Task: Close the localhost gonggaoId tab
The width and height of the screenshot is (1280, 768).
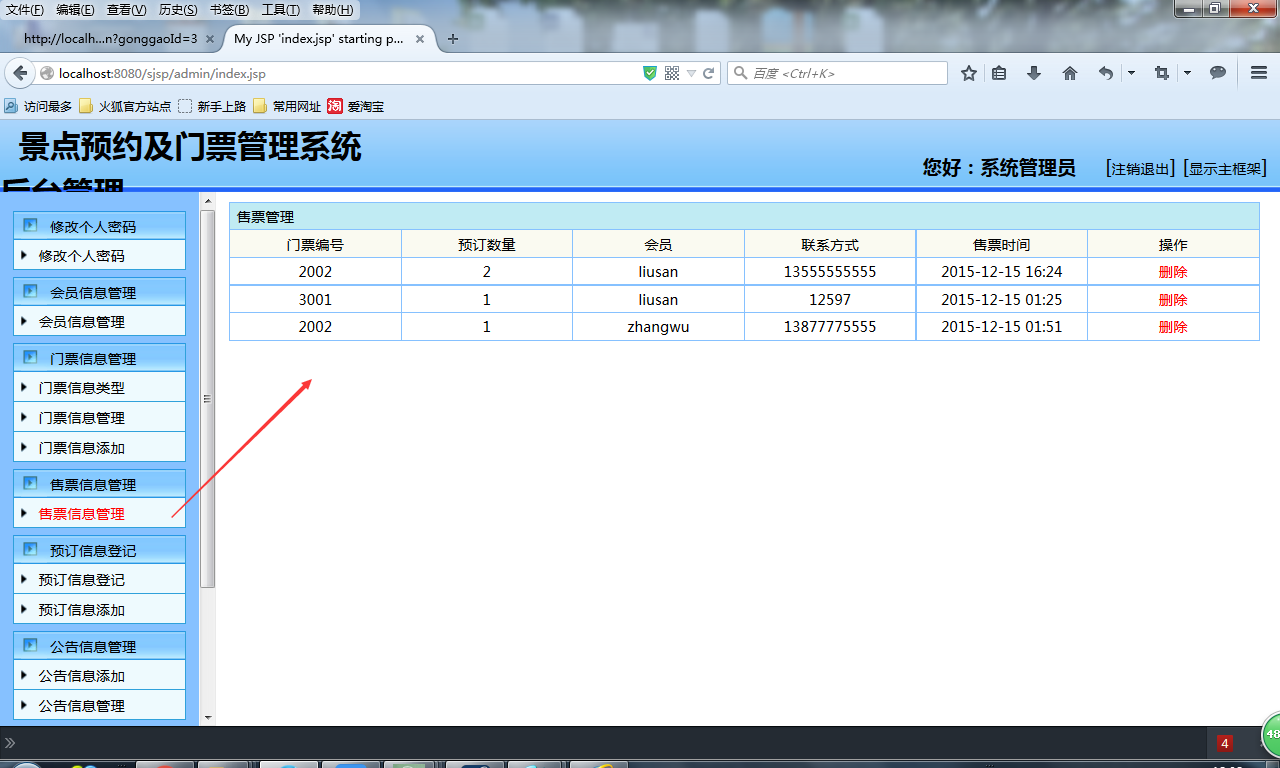Action: point(209,40)
